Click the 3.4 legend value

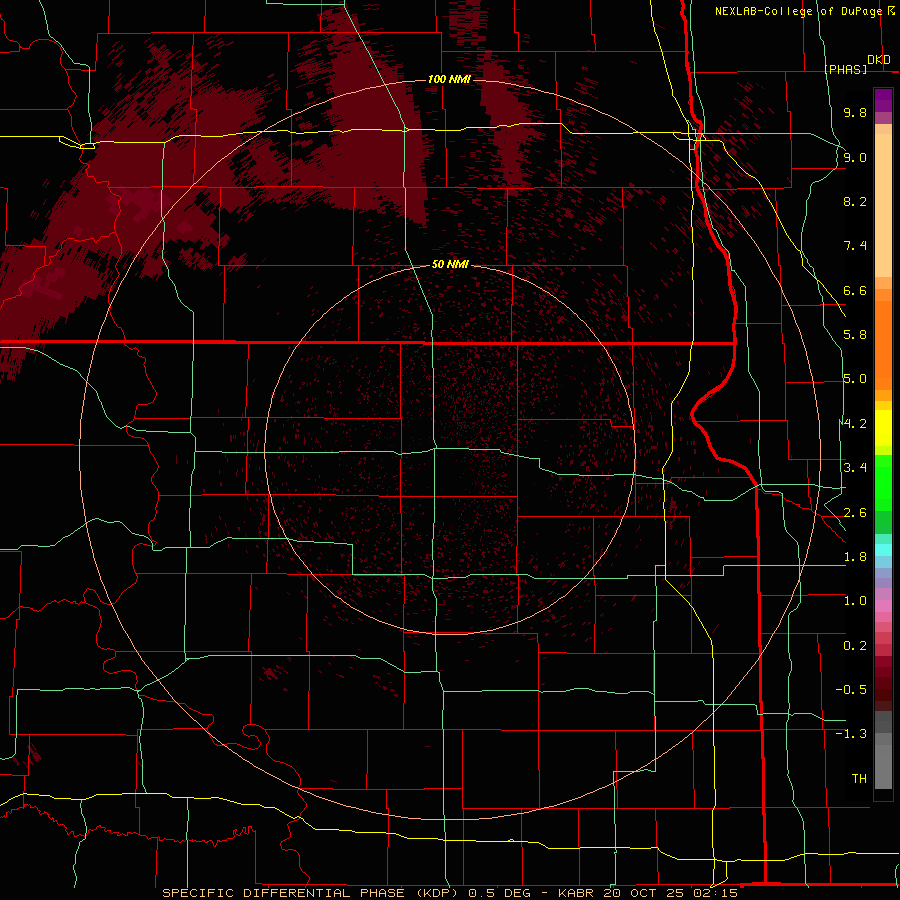[855, 468]
